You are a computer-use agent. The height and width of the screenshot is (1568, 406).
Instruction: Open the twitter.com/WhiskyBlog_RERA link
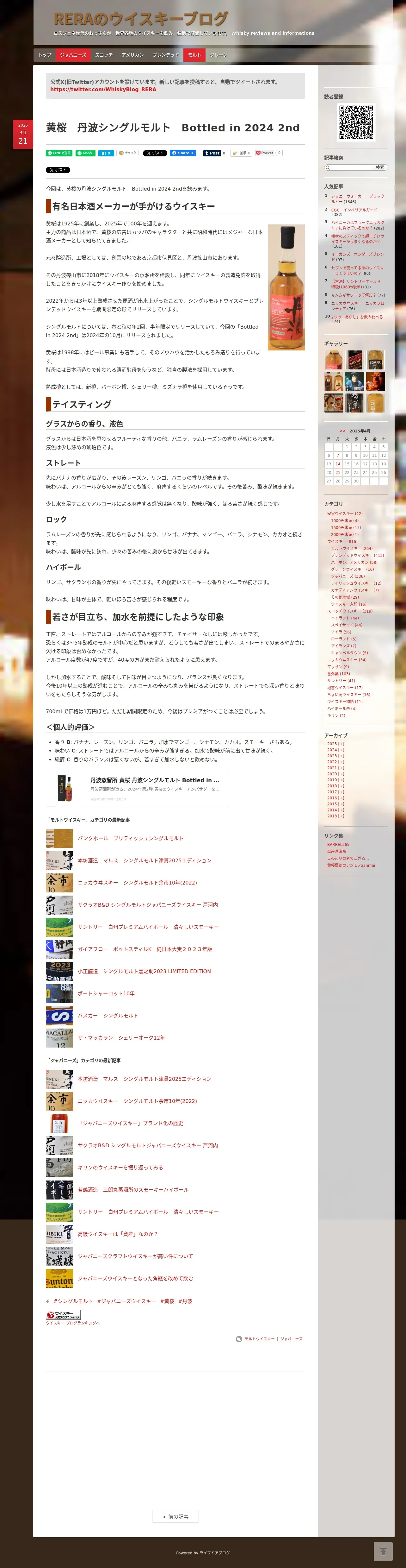[103, 90]
